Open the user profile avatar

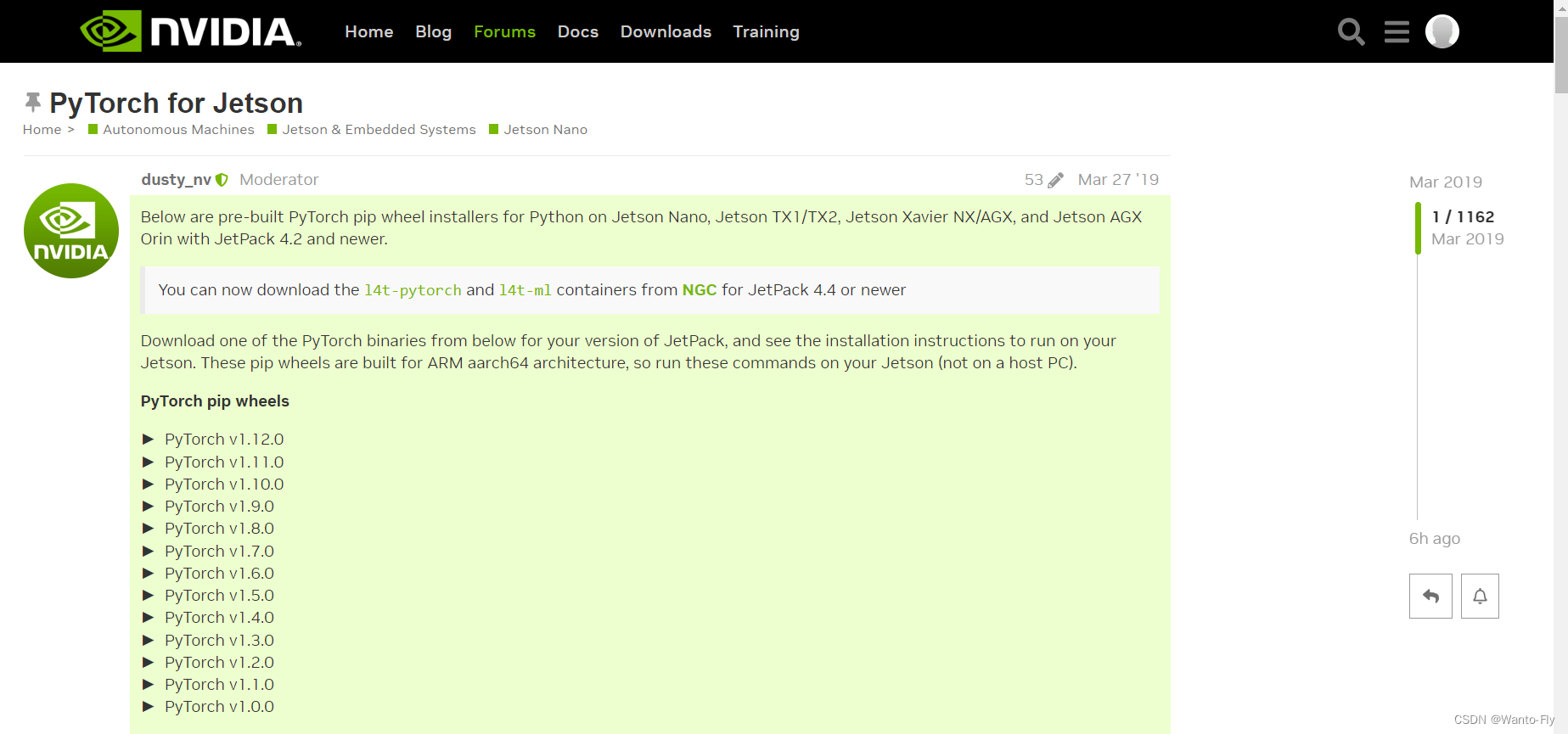pyautogui.click(x=1442, y=31)
